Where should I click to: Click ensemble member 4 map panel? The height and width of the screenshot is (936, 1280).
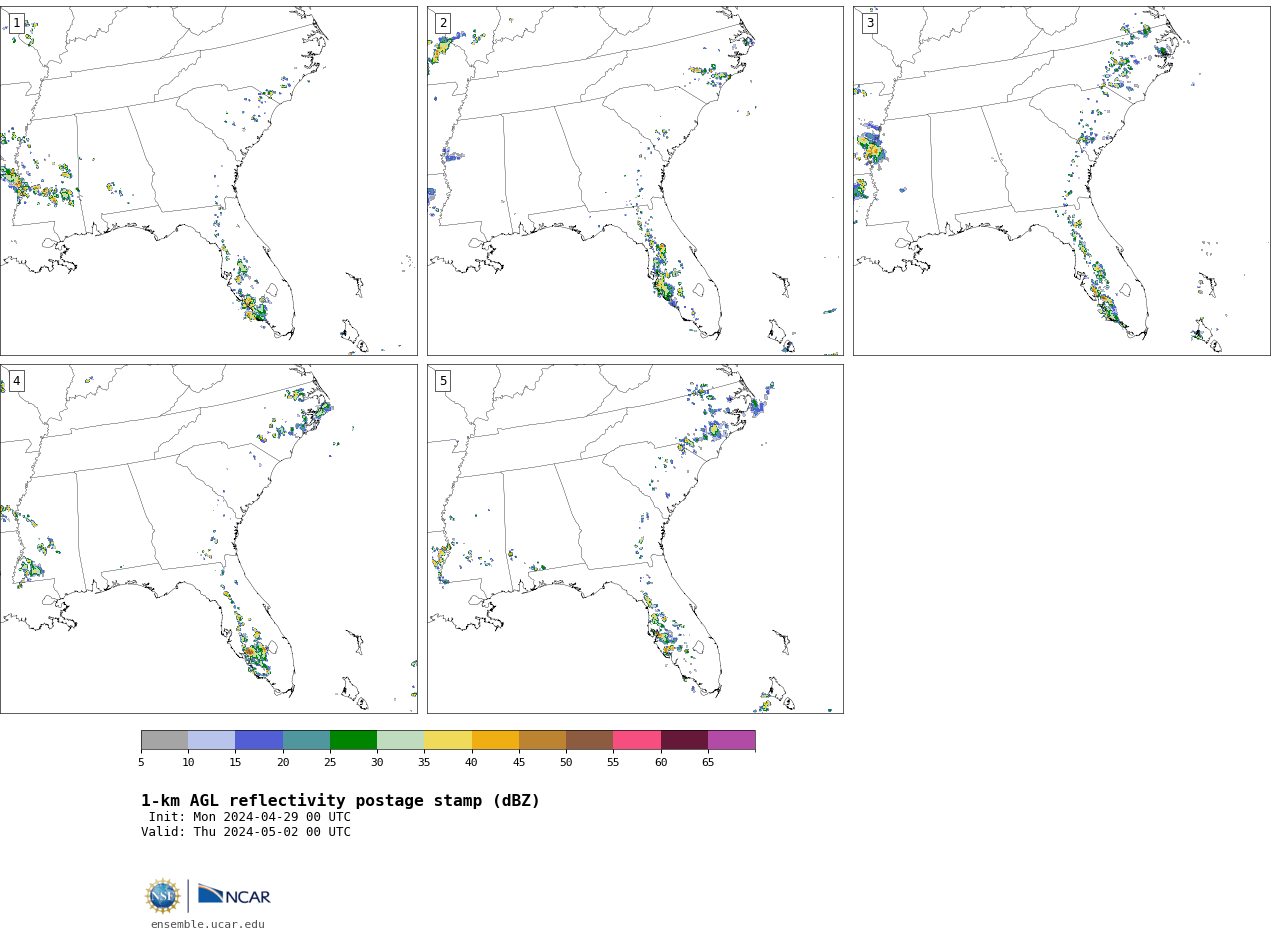208,539
